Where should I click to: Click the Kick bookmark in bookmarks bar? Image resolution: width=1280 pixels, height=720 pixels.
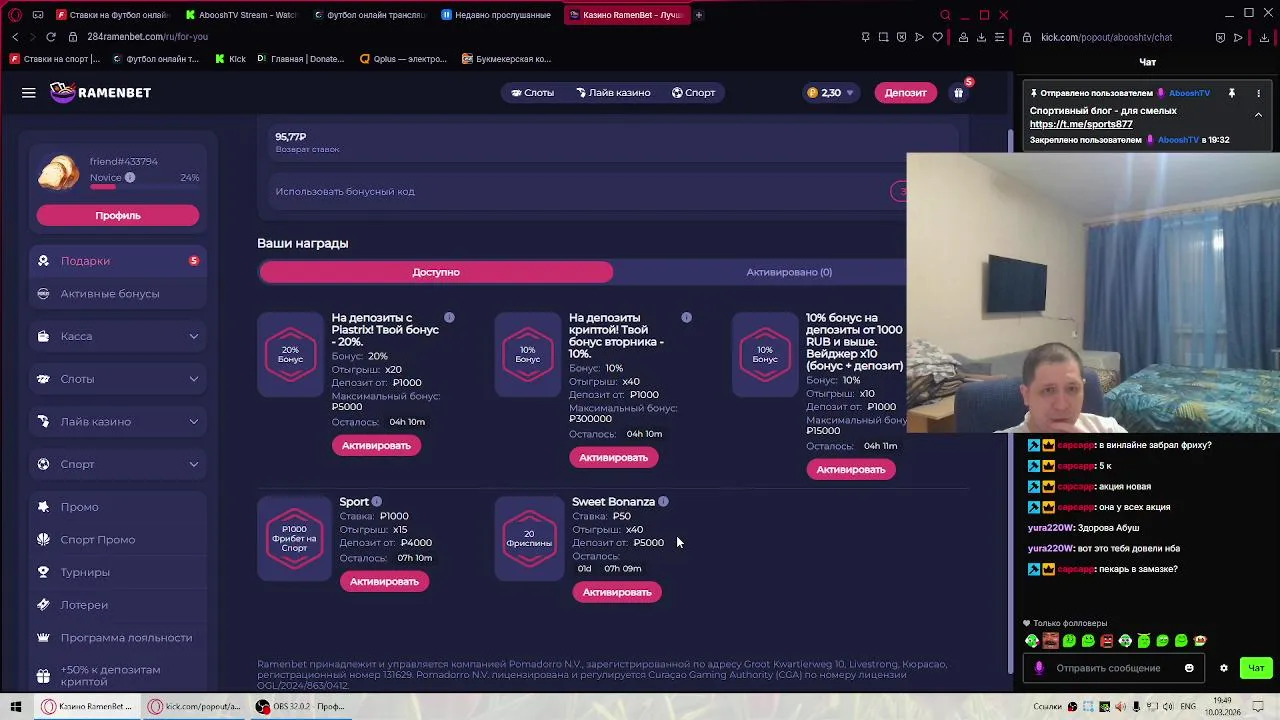pyautogui.click(x=229, y=59)
